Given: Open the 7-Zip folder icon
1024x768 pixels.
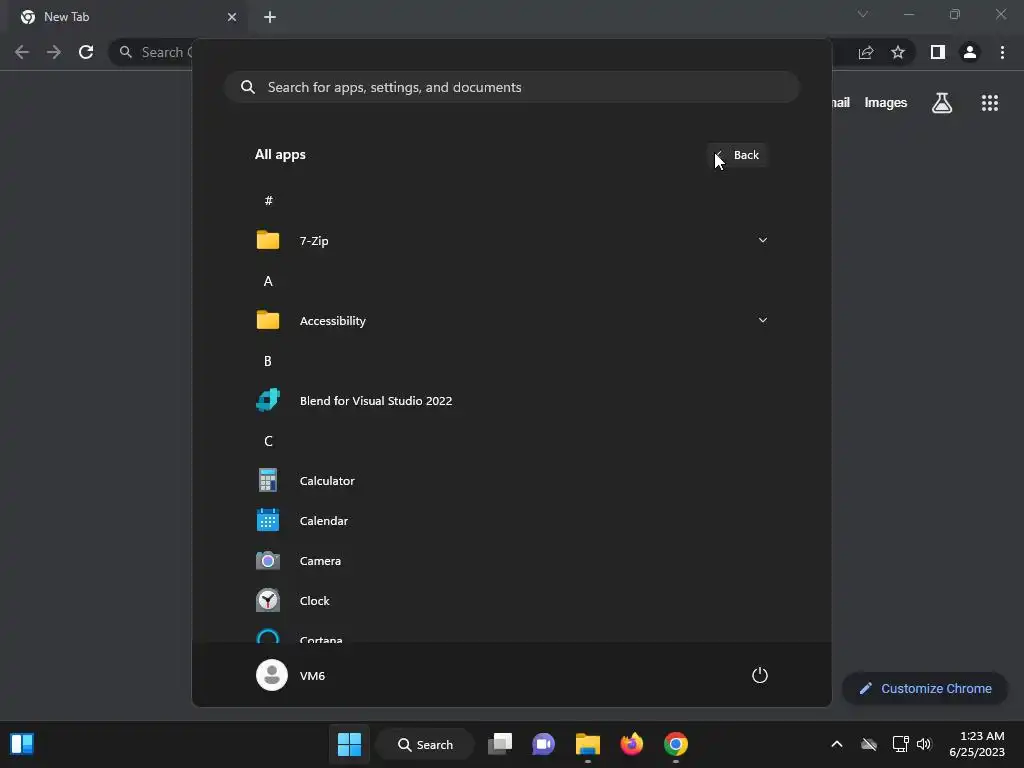Looking at the screenshot, I should coord(268,240).
